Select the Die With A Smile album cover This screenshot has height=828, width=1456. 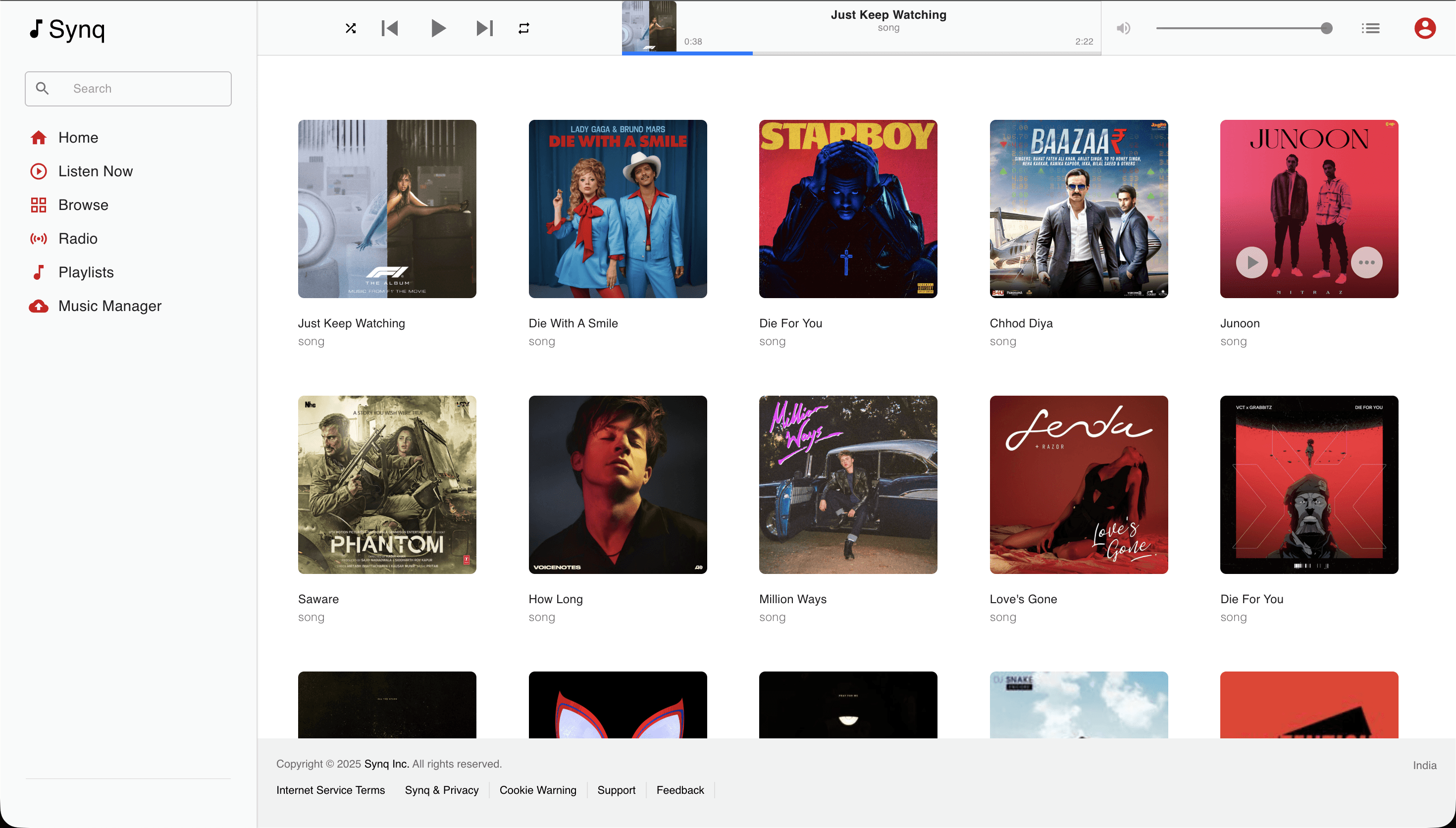point(618,208)
